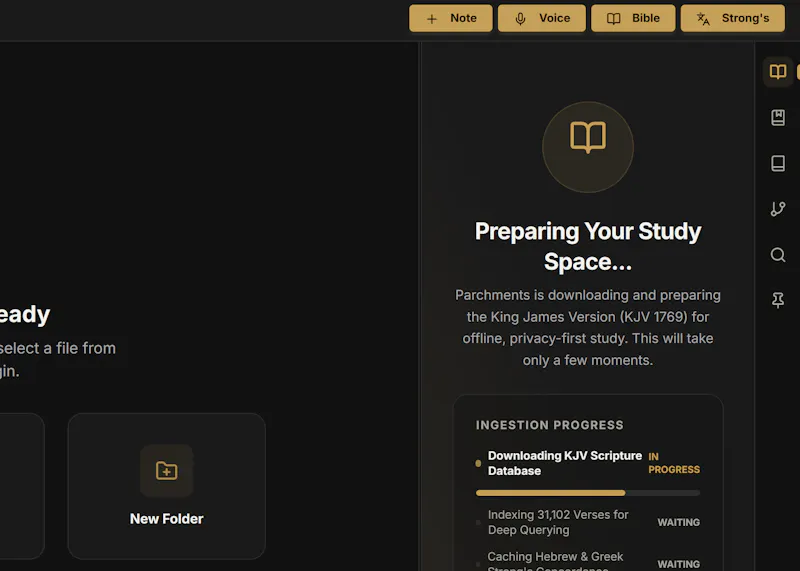The width and height of the screenshot is (800, 571).
Task: Click the IN PROGRESS status label
Action: [674, 463]
